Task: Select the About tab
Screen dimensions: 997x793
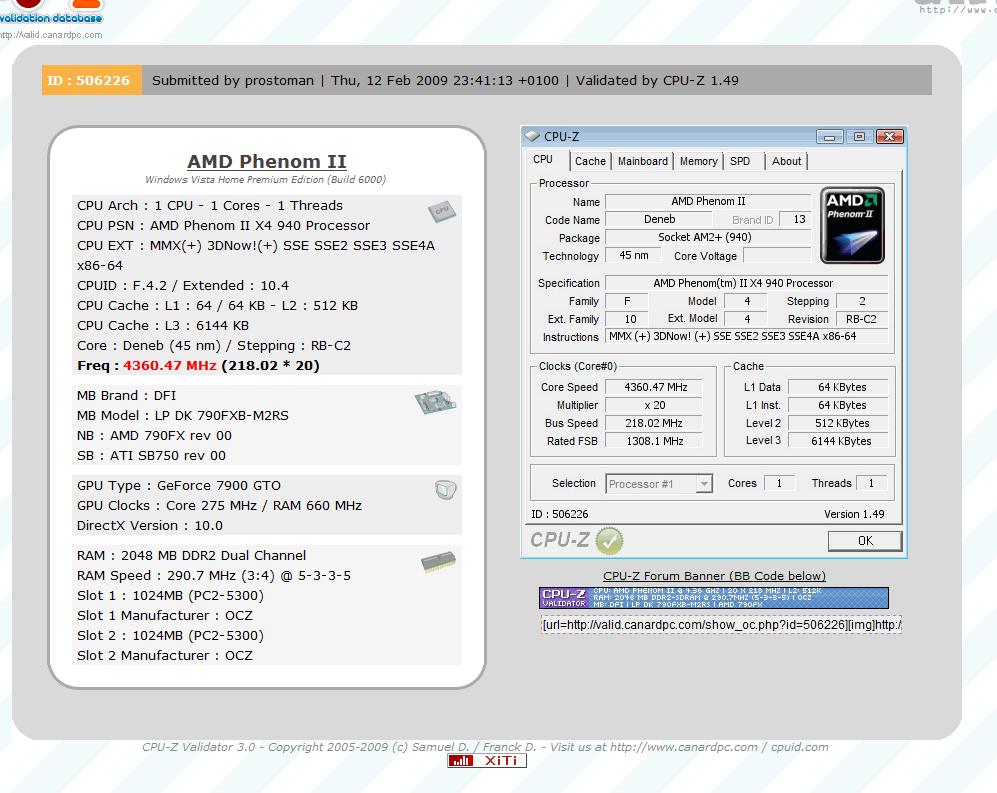Action: (x=786, y=161)
